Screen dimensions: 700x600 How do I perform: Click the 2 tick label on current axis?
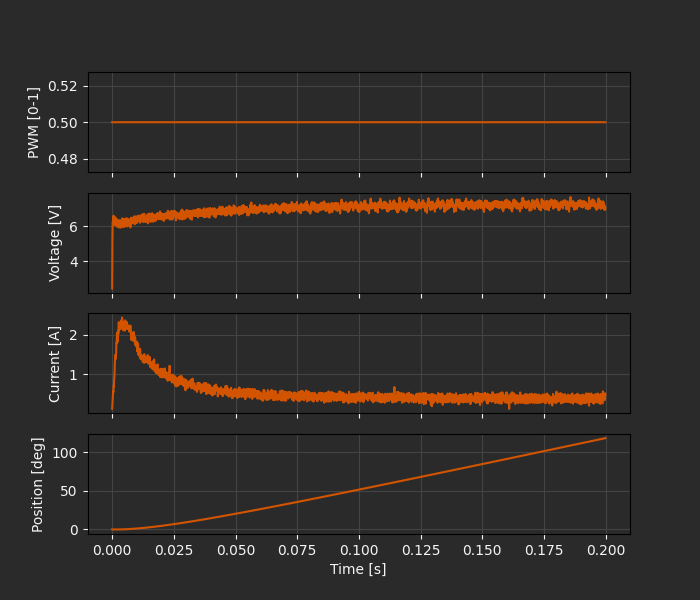click(x=72, y=335)
